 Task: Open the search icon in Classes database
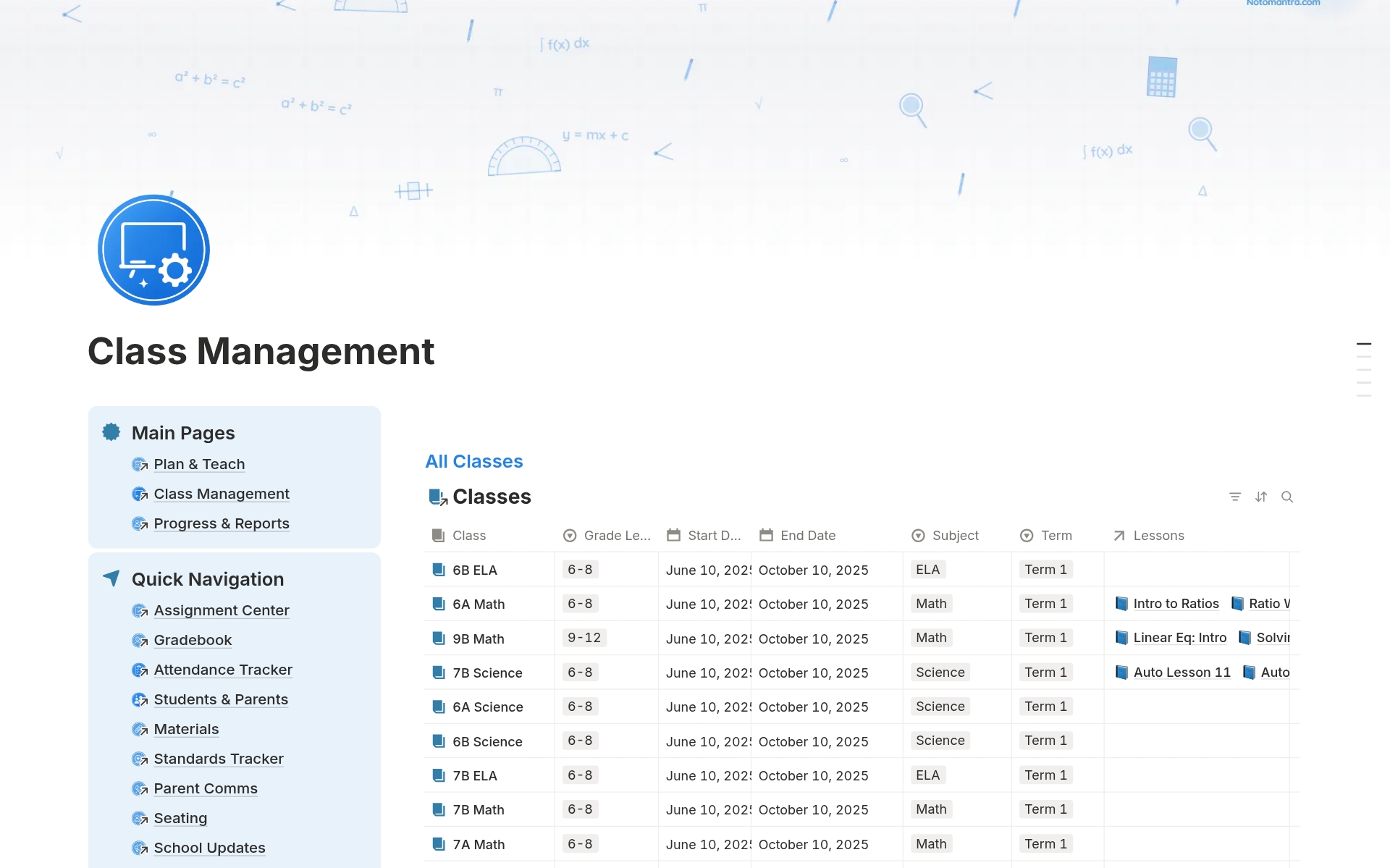(x=1287, y=497)
